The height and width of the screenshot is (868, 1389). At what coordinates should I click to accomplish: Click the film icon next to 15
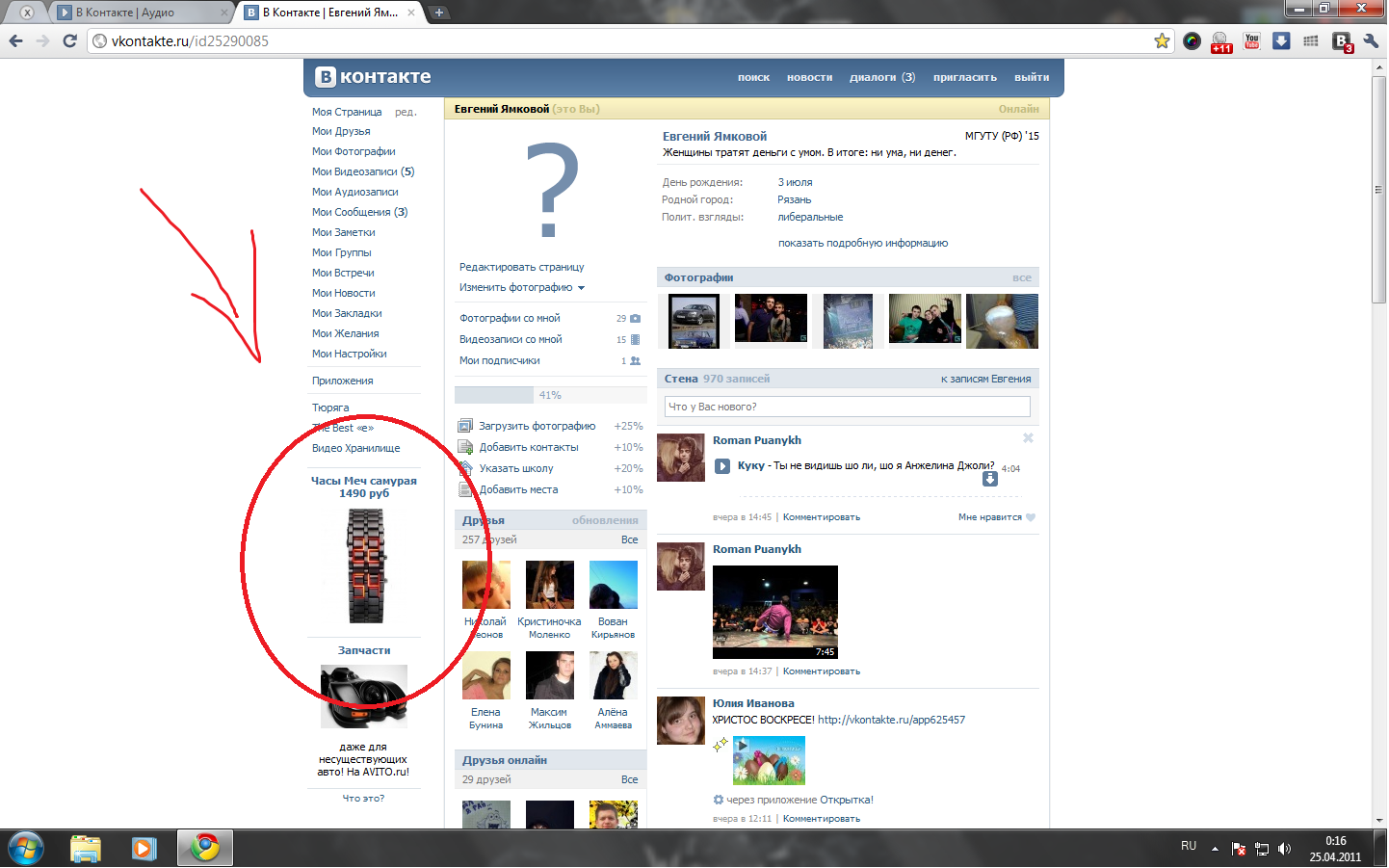(x=635, y=340)
